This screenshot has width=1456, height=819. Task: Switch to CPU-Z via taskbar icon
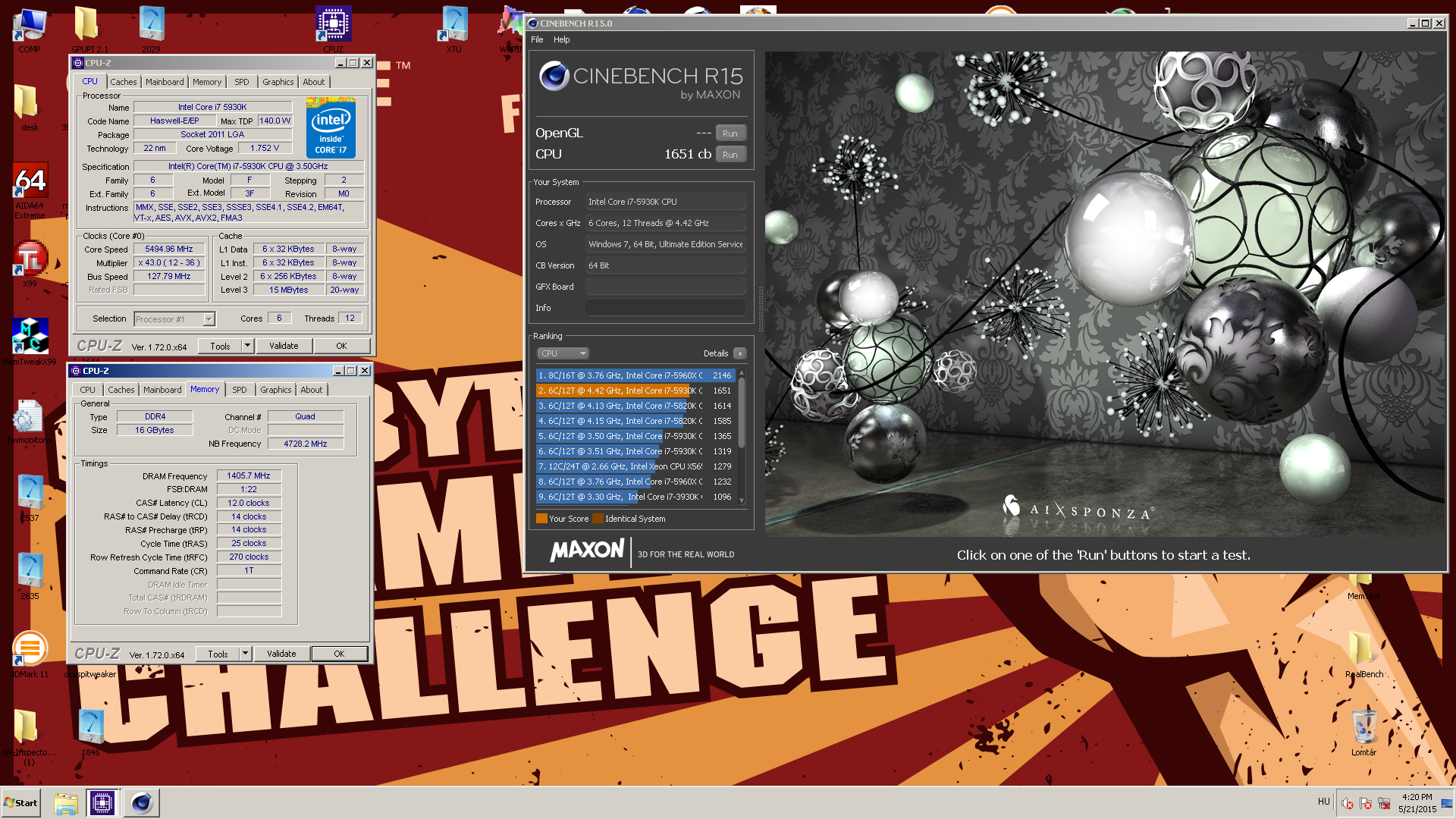pyautogui.click(x=102, y=803)
